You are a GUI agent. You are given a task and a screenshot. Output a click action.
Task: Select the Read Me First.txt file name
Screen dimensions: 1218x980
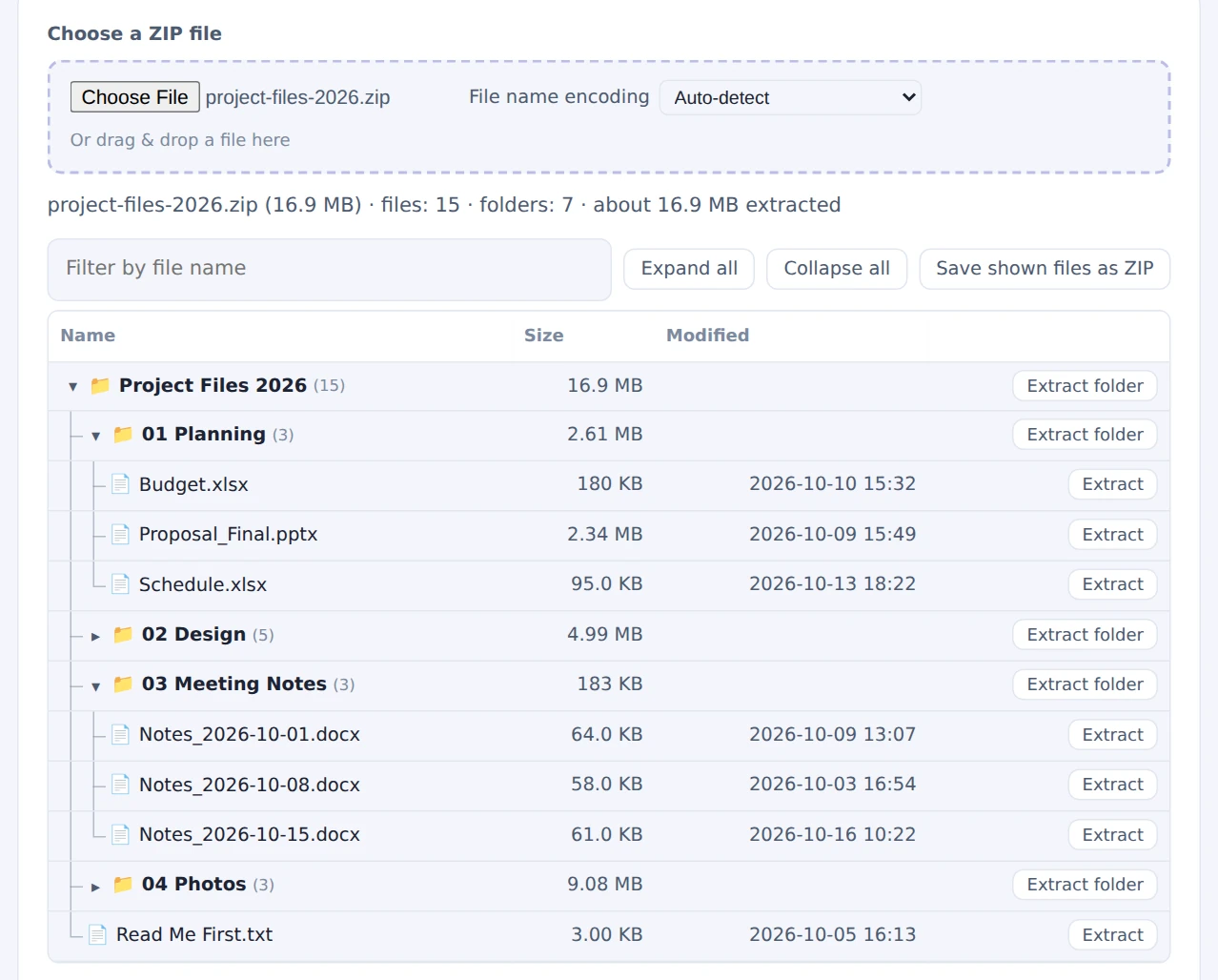tap(194, 934)
